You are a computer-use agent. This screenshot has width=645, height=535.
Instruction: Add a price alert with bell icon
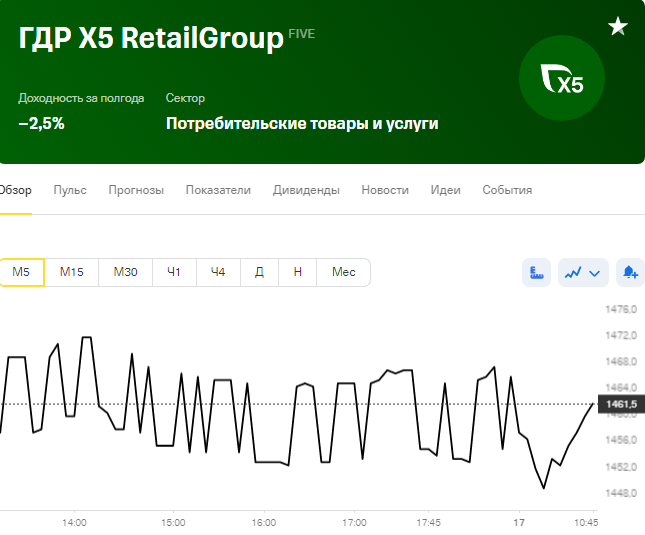(630, 272)
